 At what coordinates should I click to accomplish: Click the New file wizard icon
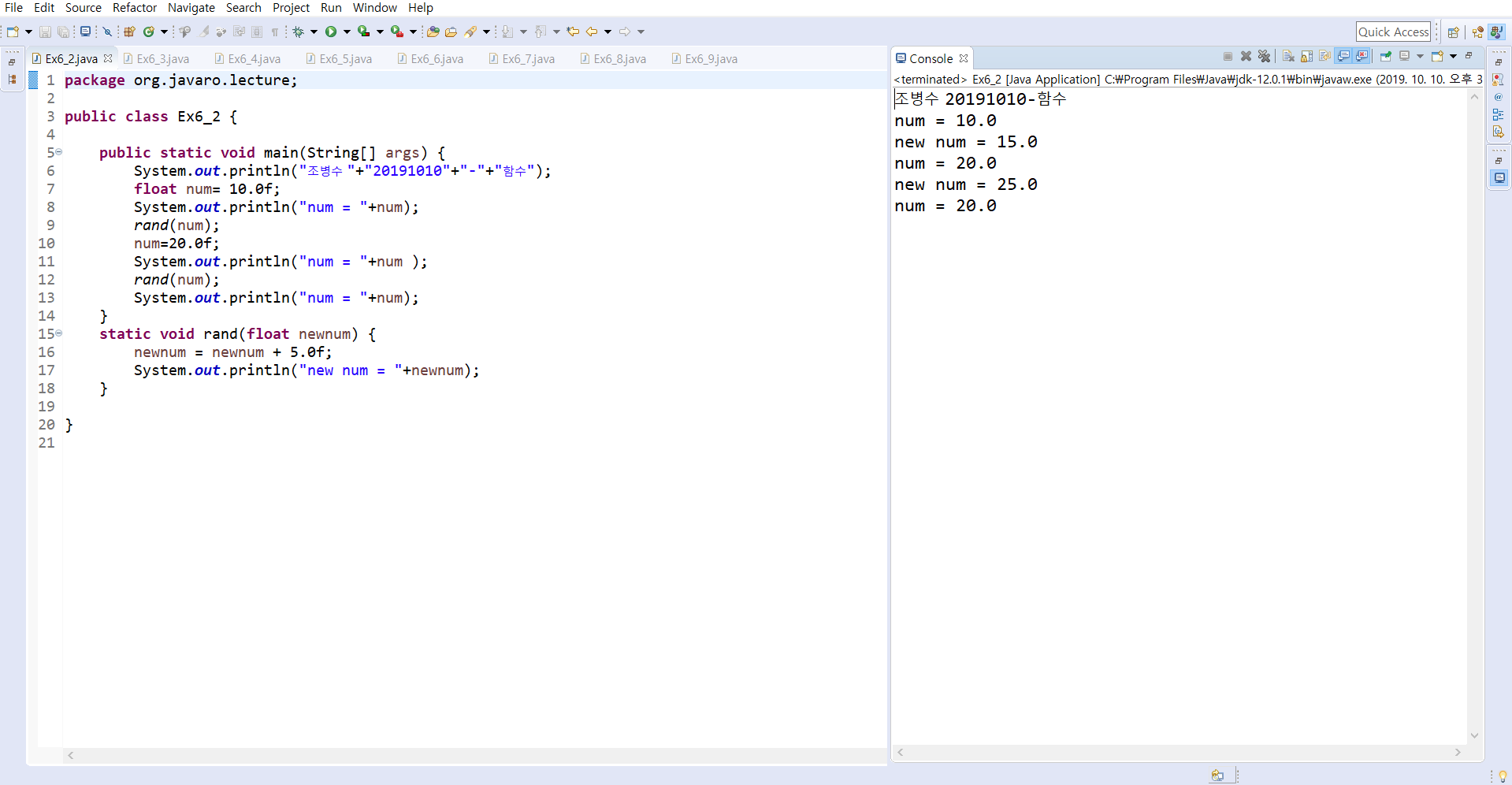(13, 32)
